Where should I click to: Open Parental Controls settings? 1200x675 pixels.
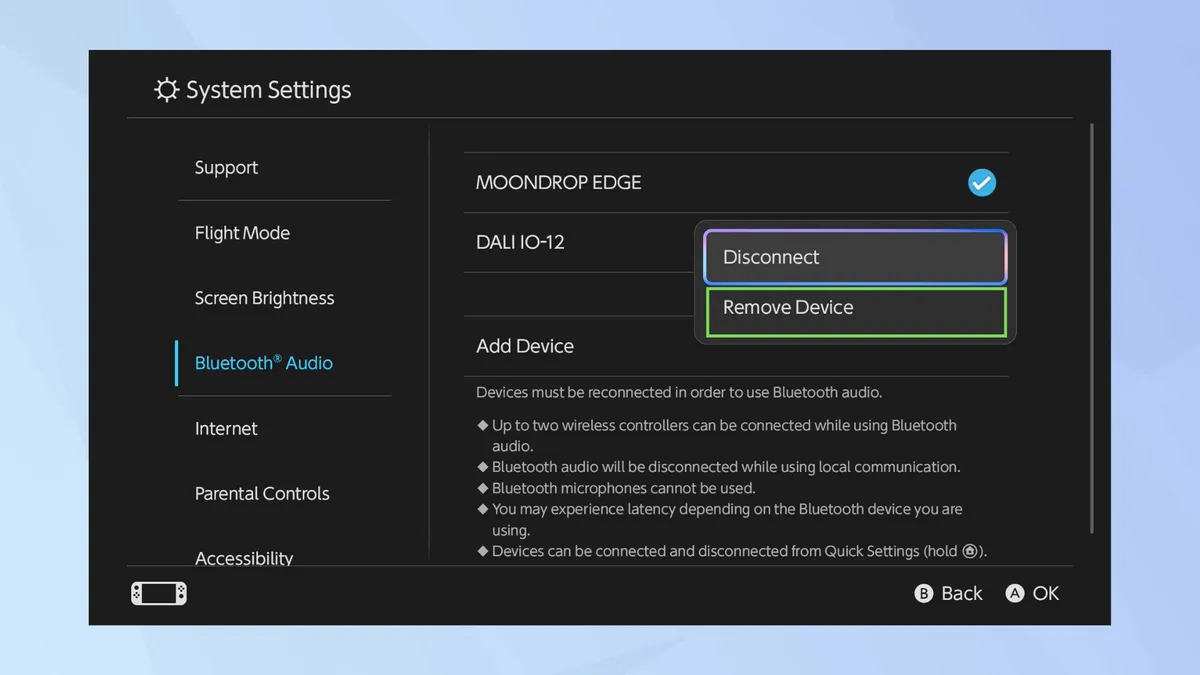[x=262, y=493]
